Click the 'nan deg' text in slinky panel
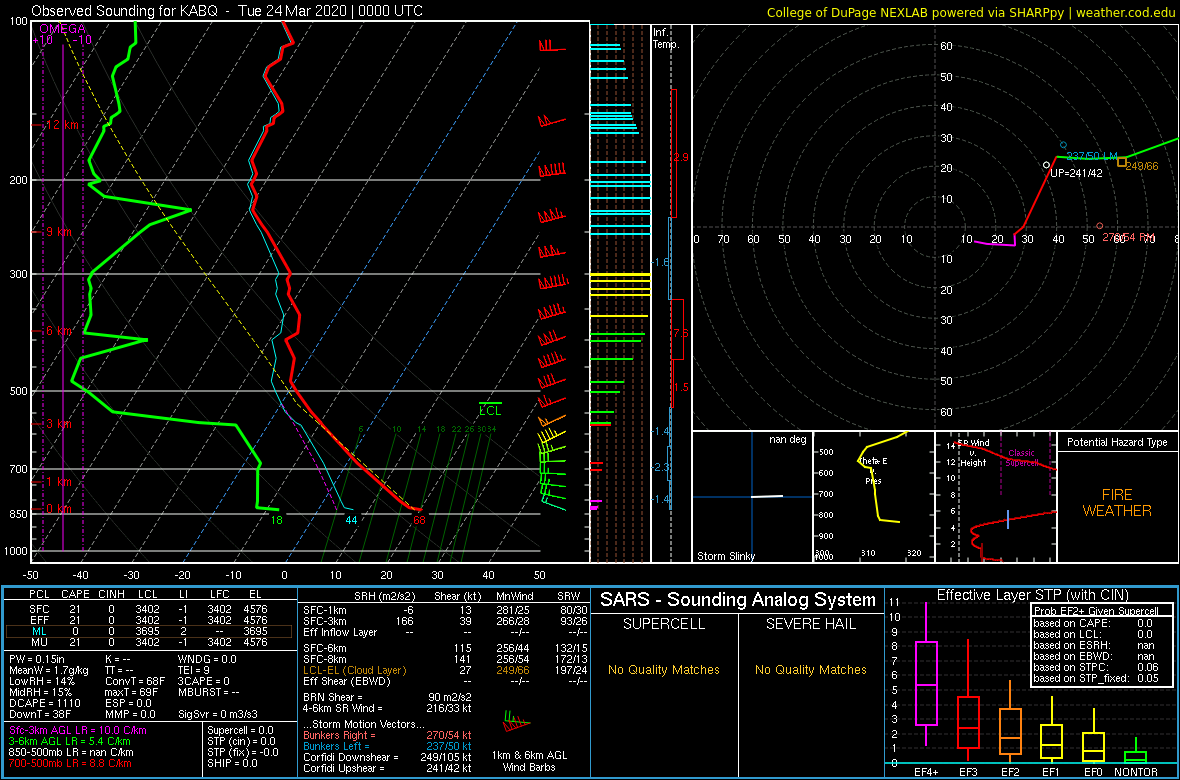This screenshot has height=780, width=1180. [x=786, y=439]
